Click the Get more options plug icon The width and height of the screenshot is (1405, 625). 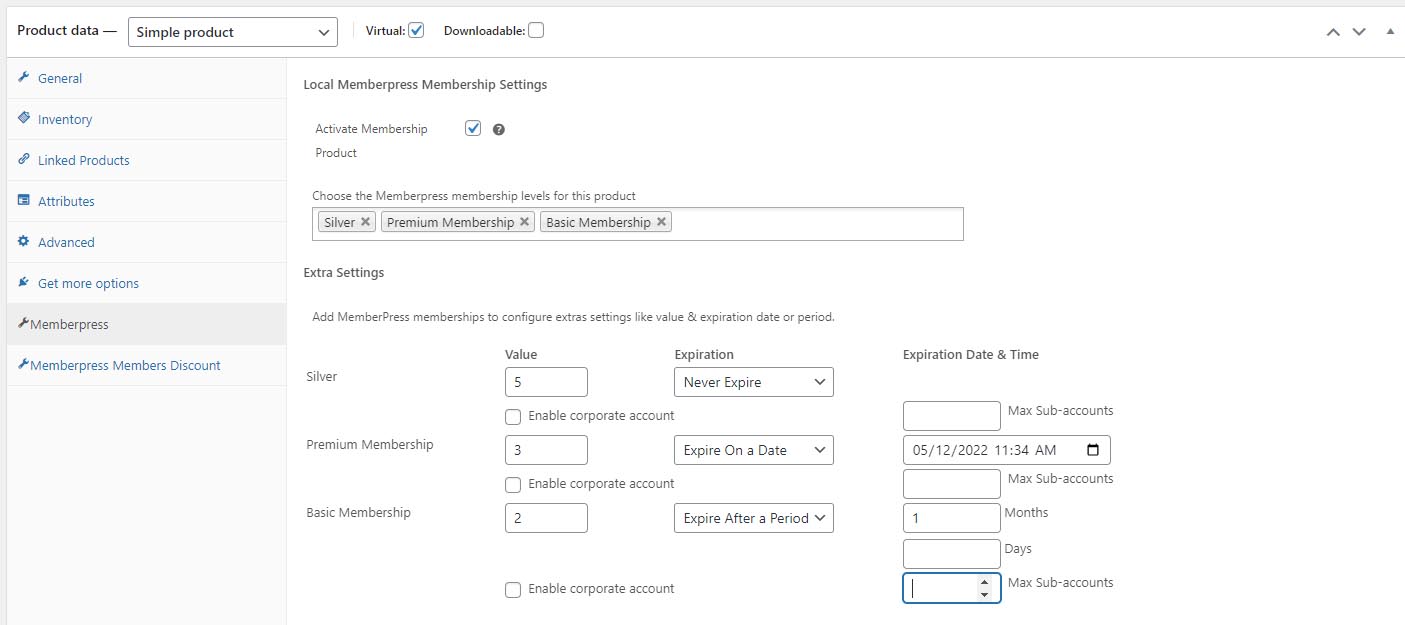[x=24, y=283]
